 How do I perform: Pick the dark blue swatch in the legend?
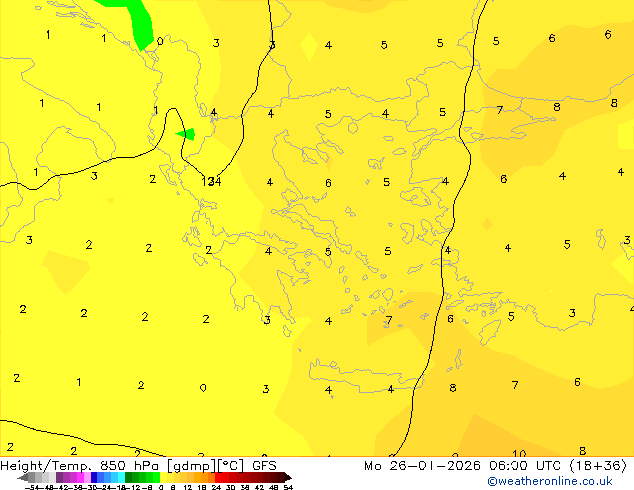pyautogui.click(x=94, y=477)
